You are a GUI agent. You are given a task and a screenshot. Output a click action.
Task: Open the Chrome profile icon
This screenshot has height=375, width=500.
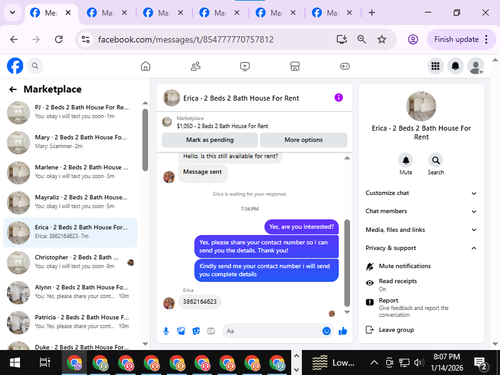click(413, 39)
